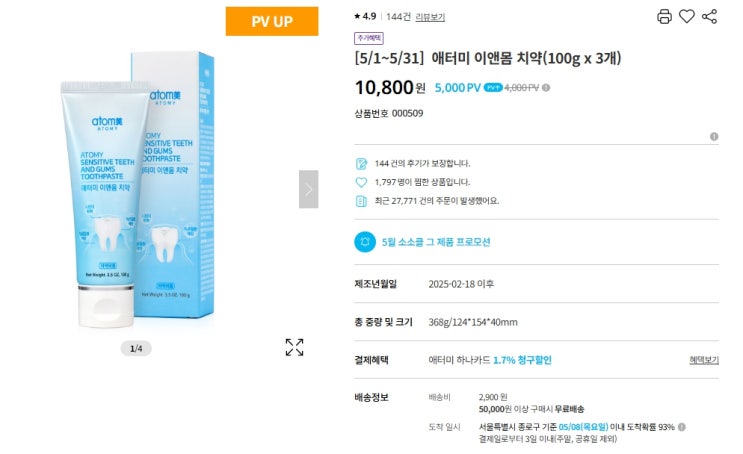This screenshot has height=454, width=743.
Task: Open the 리뷰보기 reviews link
Action: (x=430, y=17)
